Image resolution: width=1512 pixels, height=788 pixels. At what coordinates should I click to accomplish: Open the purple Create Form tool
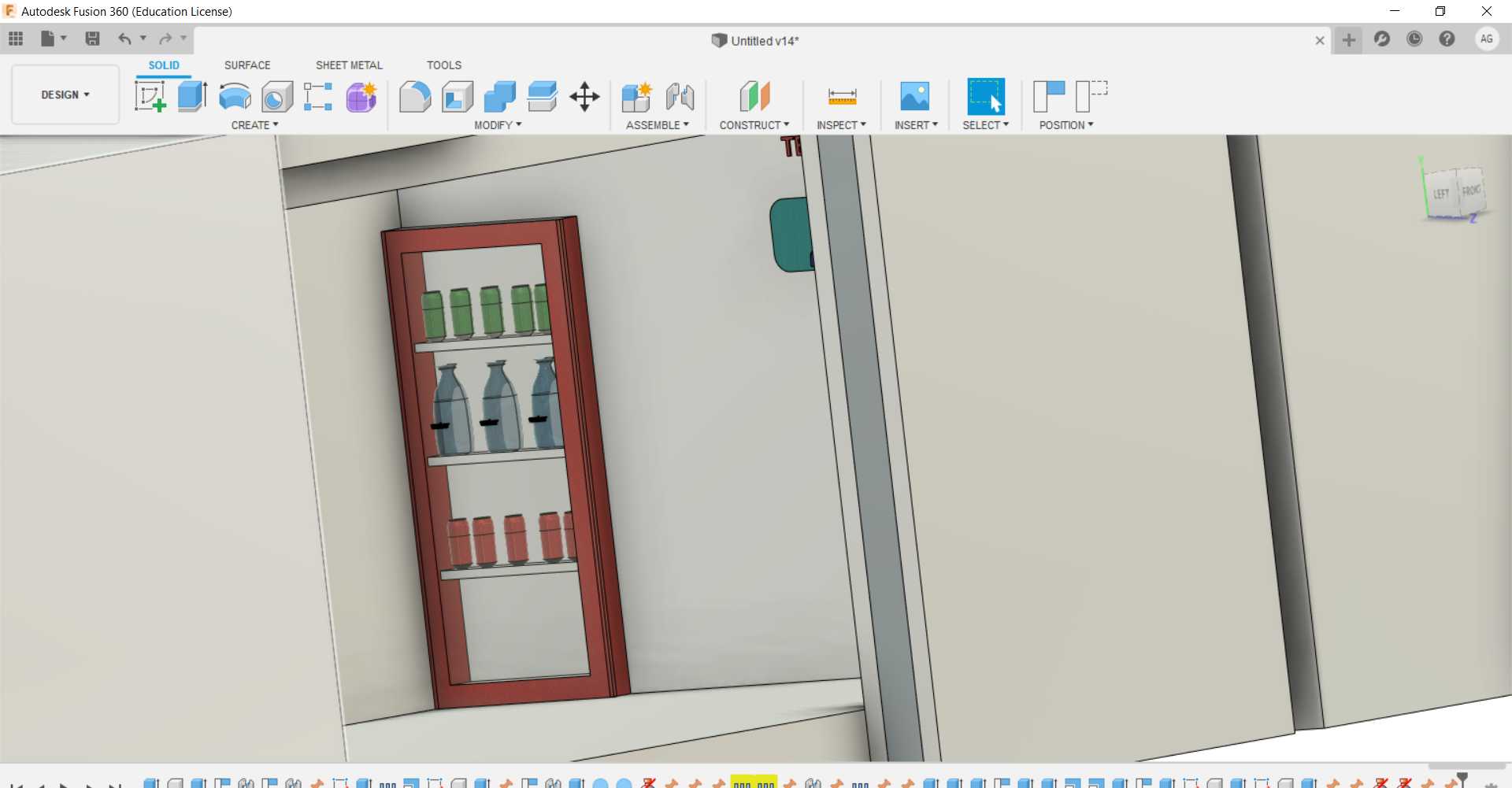click(x=361, y=97)
